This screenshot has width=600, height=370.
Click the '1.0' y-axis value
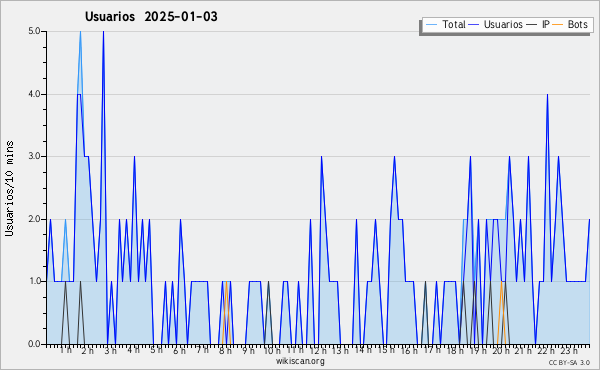click(34, 281)
